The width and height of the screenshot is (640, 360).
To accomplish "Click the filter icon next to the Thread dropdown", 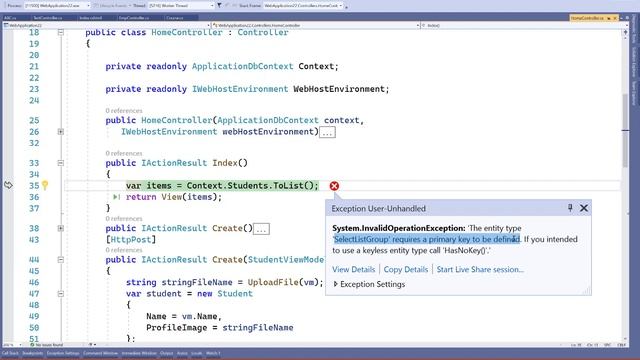I will pos(219,6).
